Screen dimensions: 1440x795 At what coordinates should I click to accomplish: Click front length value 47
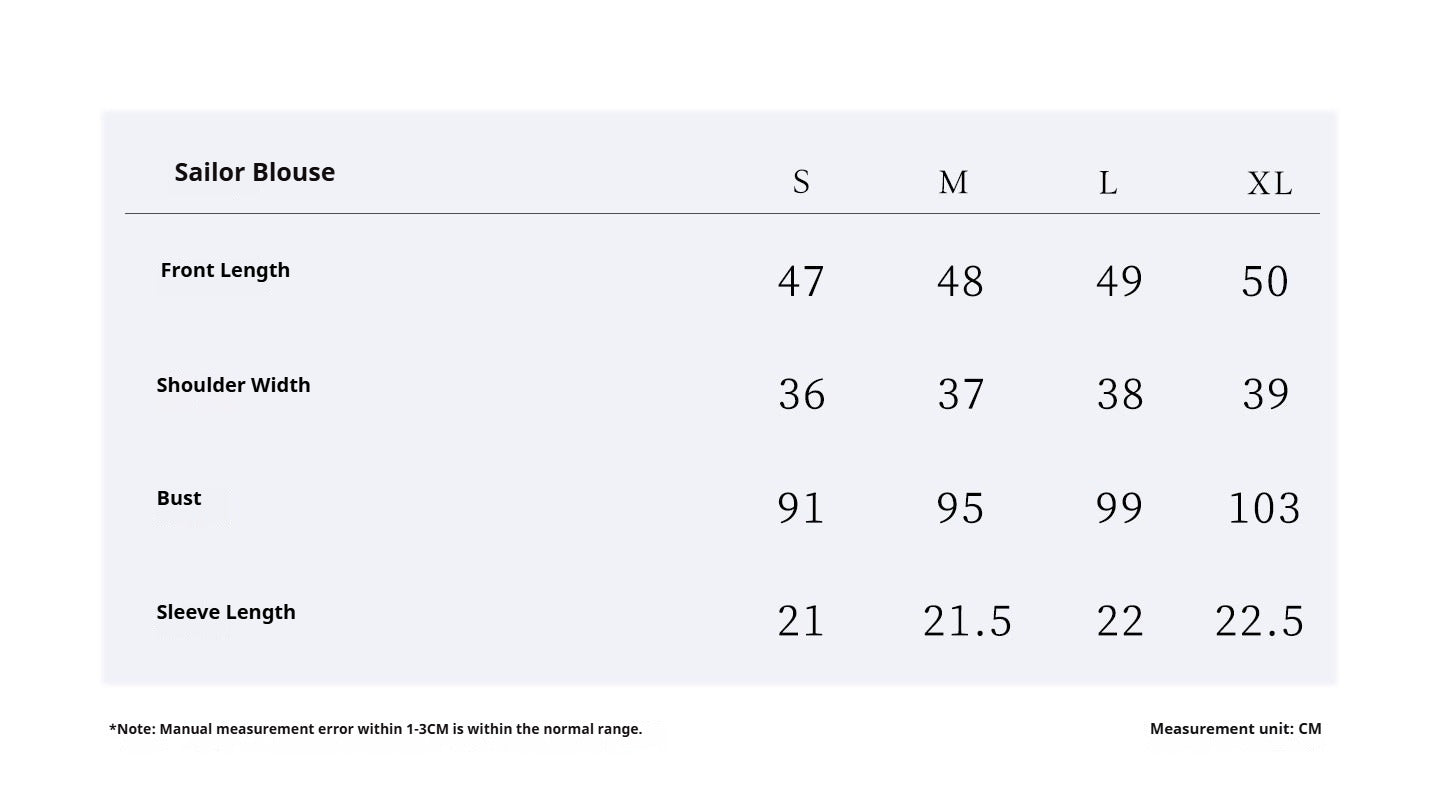coord(801,281)
